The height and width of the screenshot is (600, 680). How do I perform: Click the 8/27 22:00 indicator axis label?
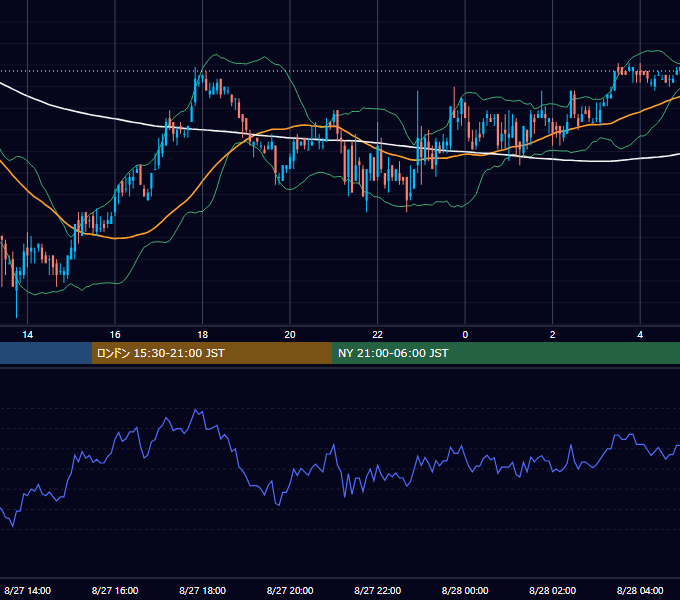click(377, 590)
